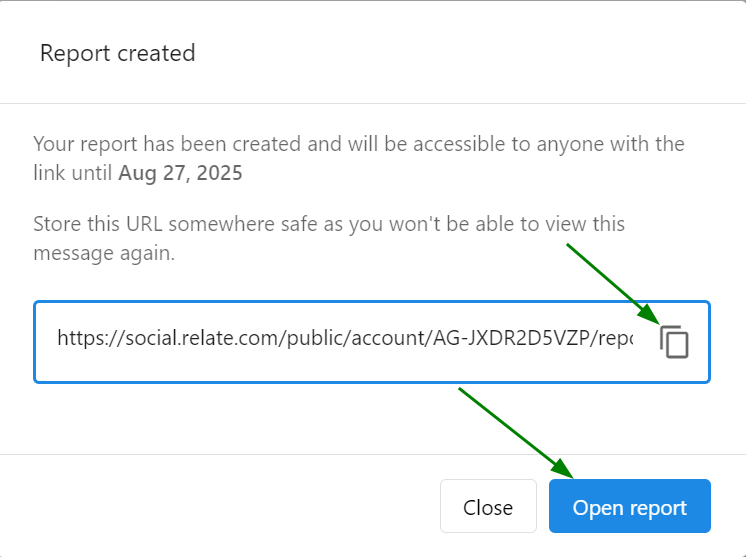This screenshot has height=557, width=746.
Task: Click the blue Open report button
Action: [x=629, y=506]
